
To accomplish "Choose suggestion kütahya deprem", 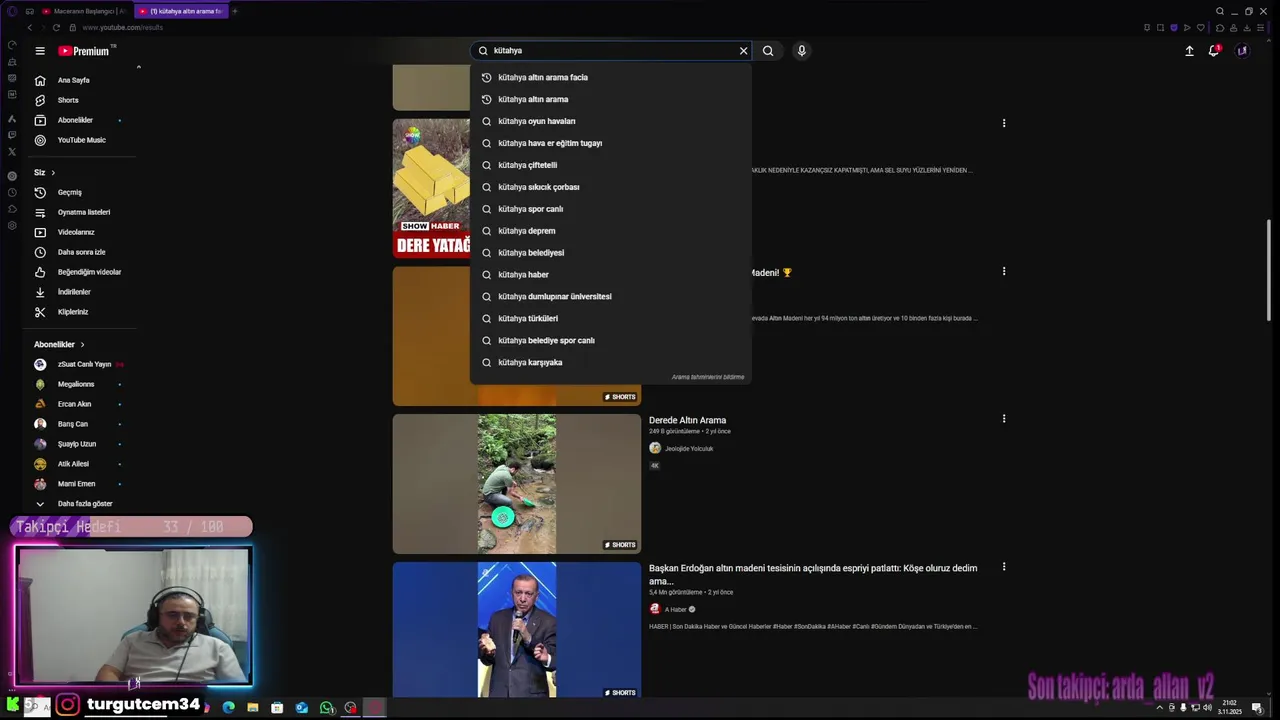I will [610, 231].
